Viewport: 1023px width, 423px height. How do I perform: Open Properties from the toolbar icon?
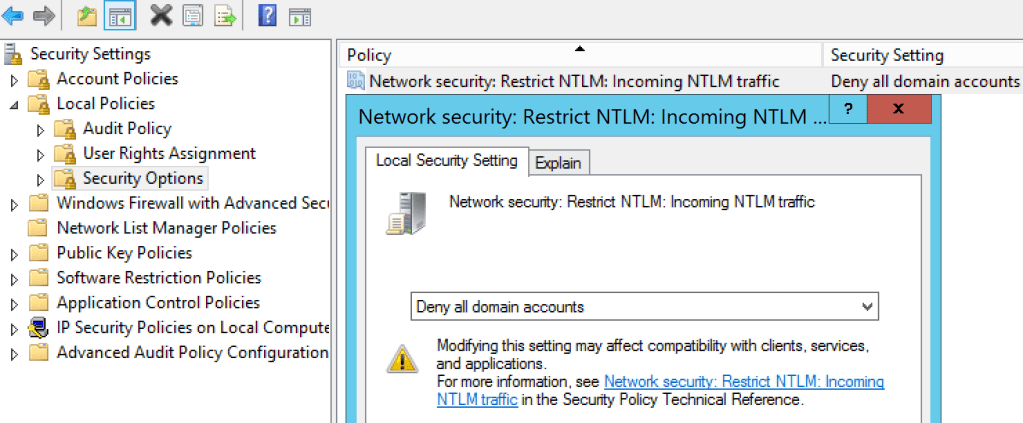pyautogui.click(x=192, y=15)
